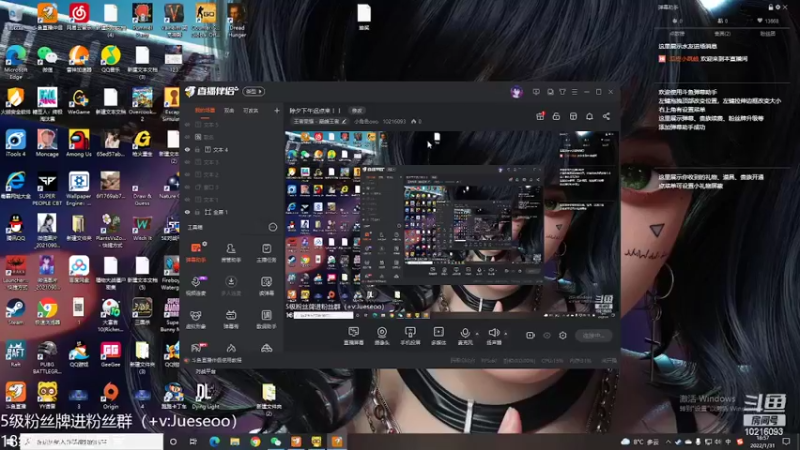The image size is (800, 450).
Task: Add a 摄像头 camera source
Action: [x=382, y=336]
